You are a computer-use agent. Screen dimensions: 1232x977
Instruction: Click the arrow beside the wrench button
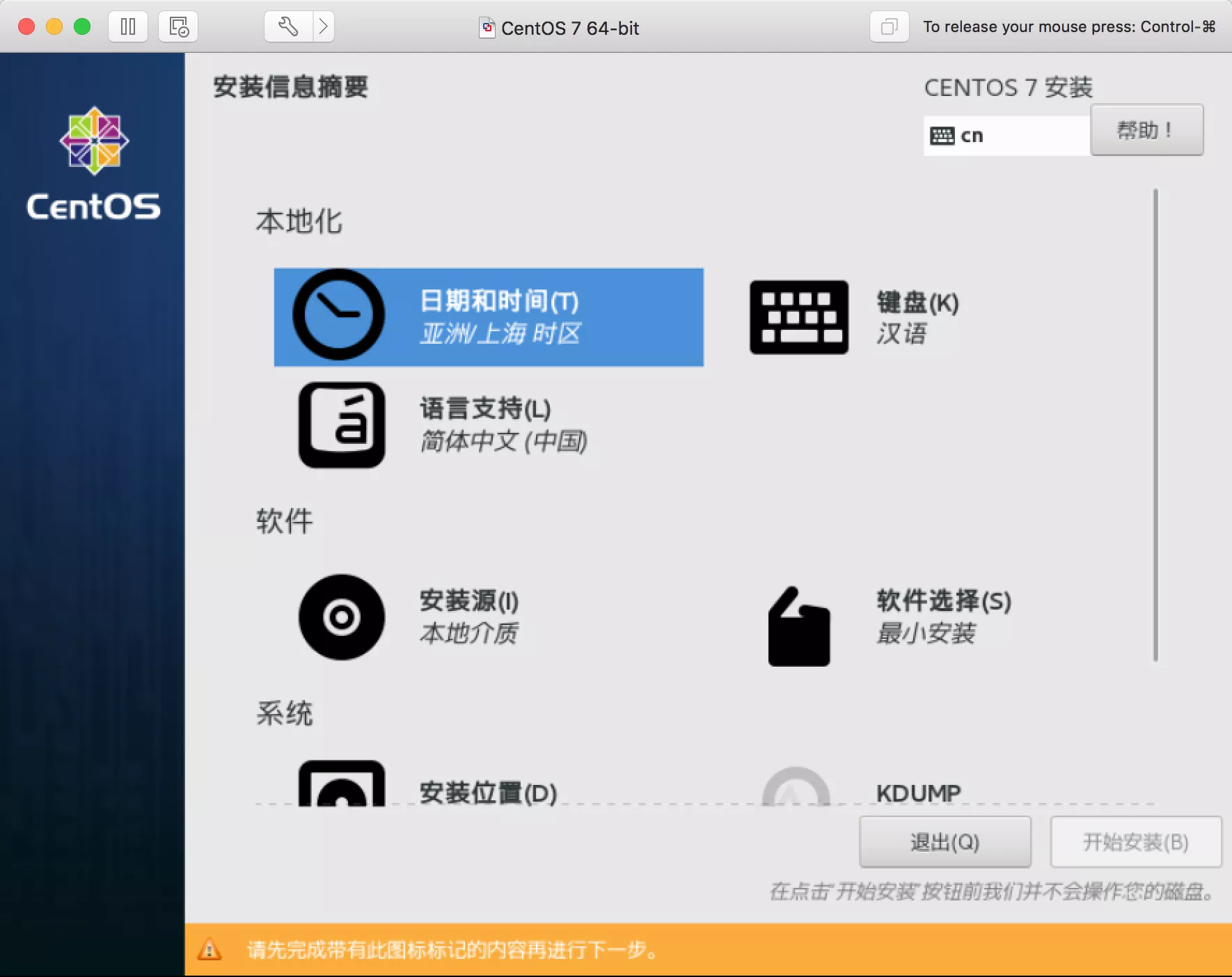pos(324,27)
